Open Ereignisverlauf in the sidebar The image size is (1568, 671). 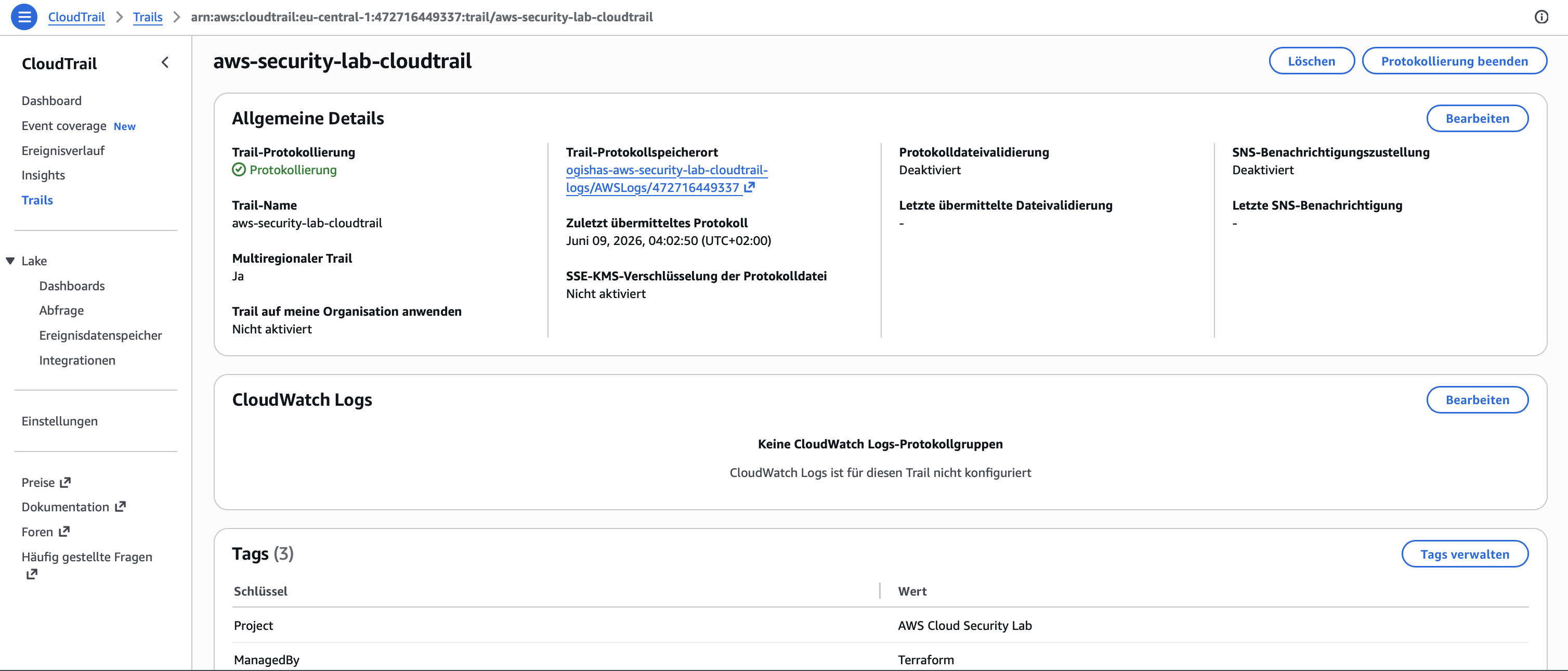point(63,150)
